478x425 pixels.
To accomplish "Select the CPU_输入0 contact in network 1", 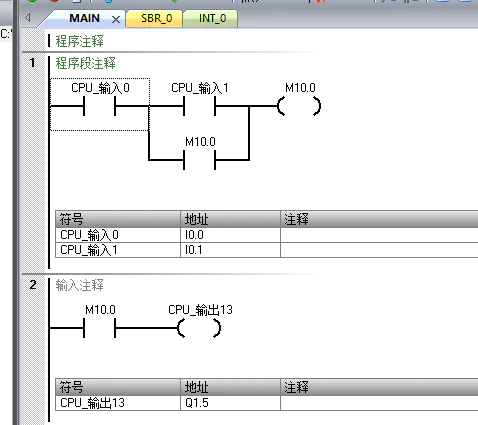I will [99, 106].
